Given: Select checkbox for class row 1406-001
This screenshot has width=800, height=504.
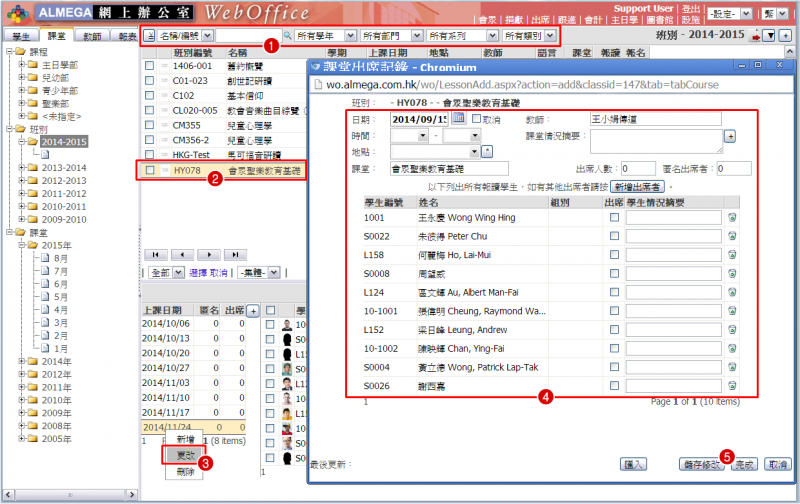Looking at the screenshot, I should pos(149,66).
